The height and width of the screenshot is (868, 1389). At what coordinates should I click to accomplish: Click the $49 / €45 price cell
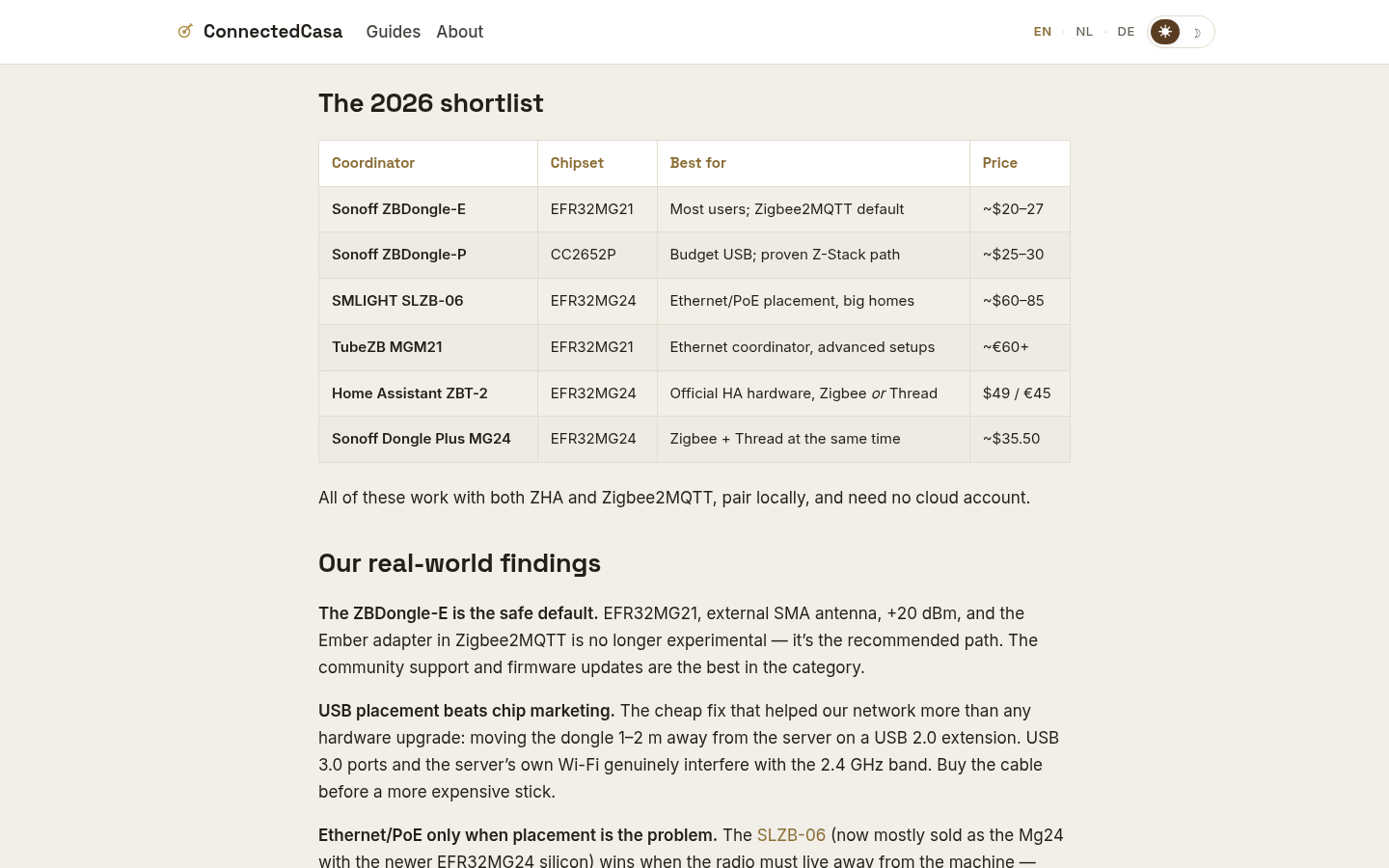pos(1020,393)
